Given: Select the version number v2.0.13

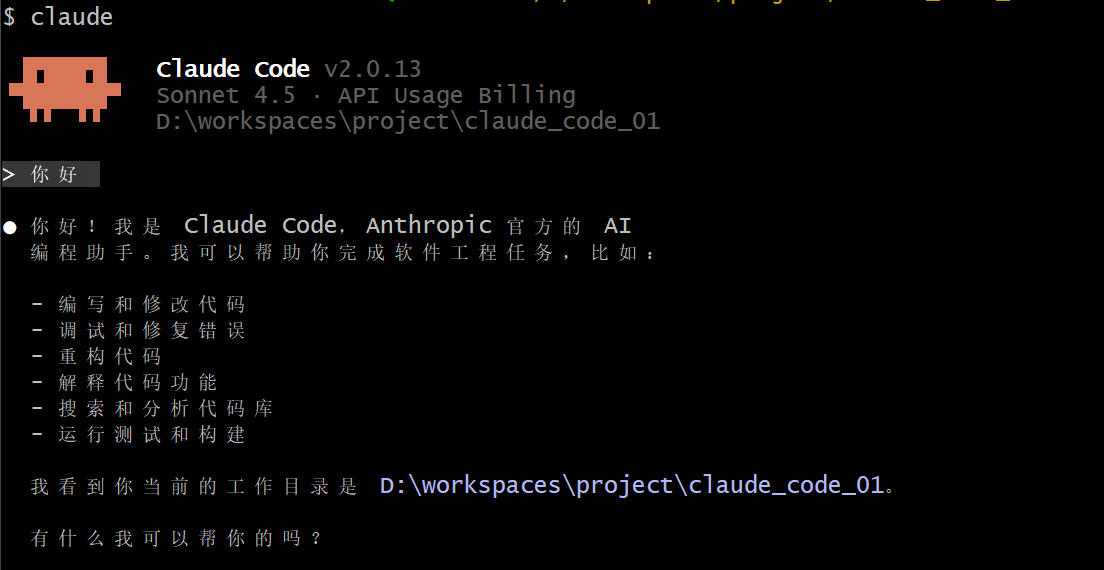Looking at the screenshot, I should pos(372,69).
